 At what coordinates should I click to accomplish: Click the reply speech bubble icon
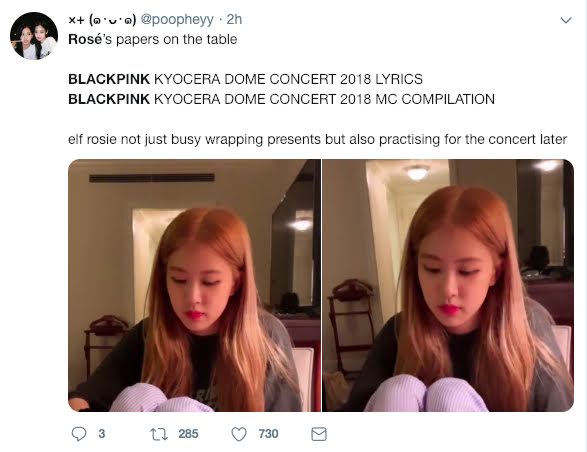79,434
